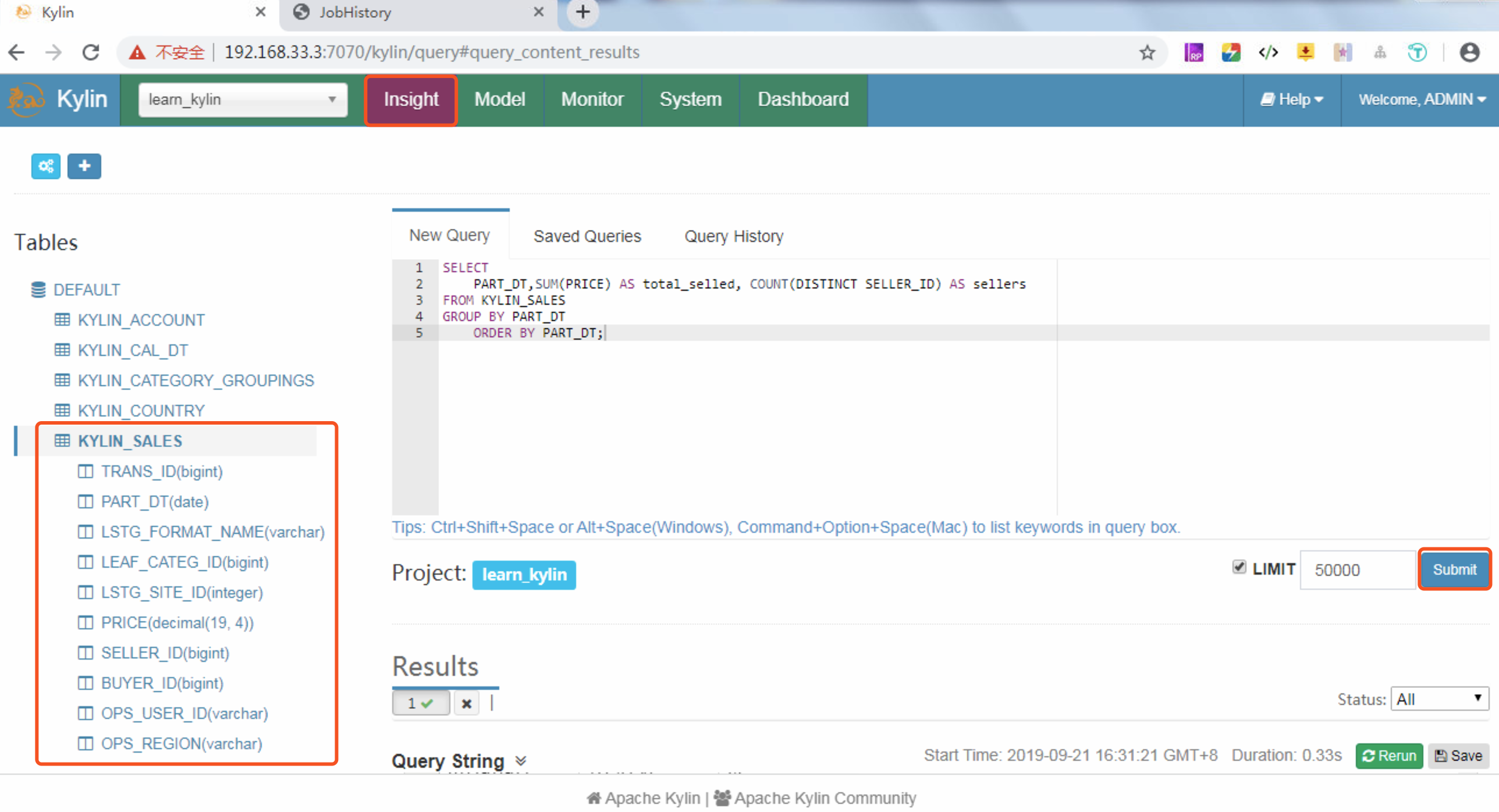Image resolution: width=1499 pixels, height=812 pixels.
Task: Close result tab with the x icon
Action: pyautogui.click(x=466, y=704)
